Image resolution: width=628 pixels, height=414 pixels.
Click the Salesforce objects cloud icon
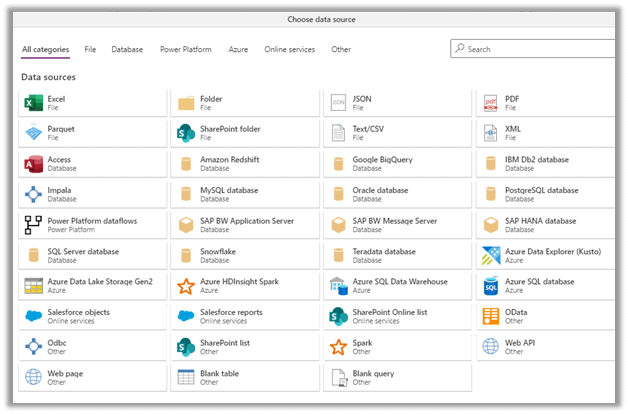(33, 316)
